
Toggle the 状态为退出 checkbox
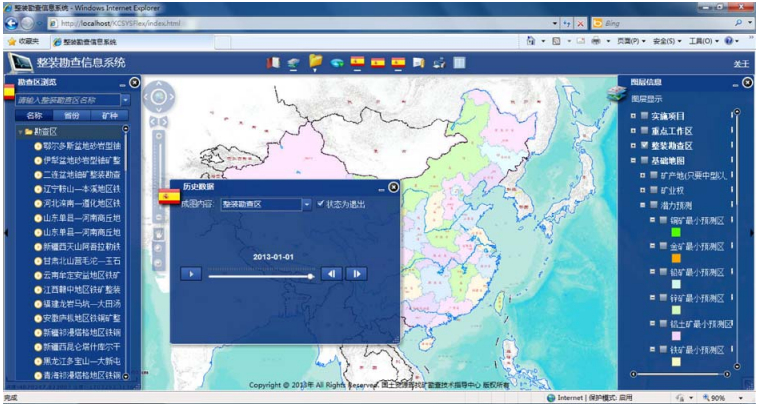[x=321, y=203]
